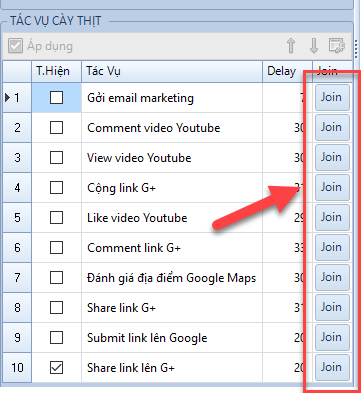The image size is (361, 393).
Task: Select the Like video Youtube task text
Action: pyautogui.click(x=137, y=218)
